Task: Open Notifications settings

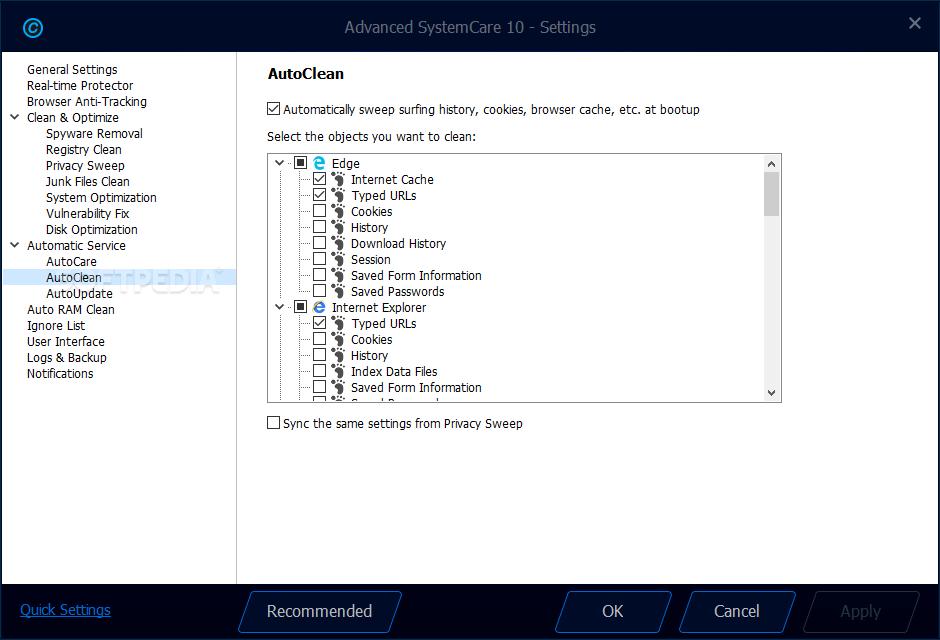Action: click(x=60, y=373)
